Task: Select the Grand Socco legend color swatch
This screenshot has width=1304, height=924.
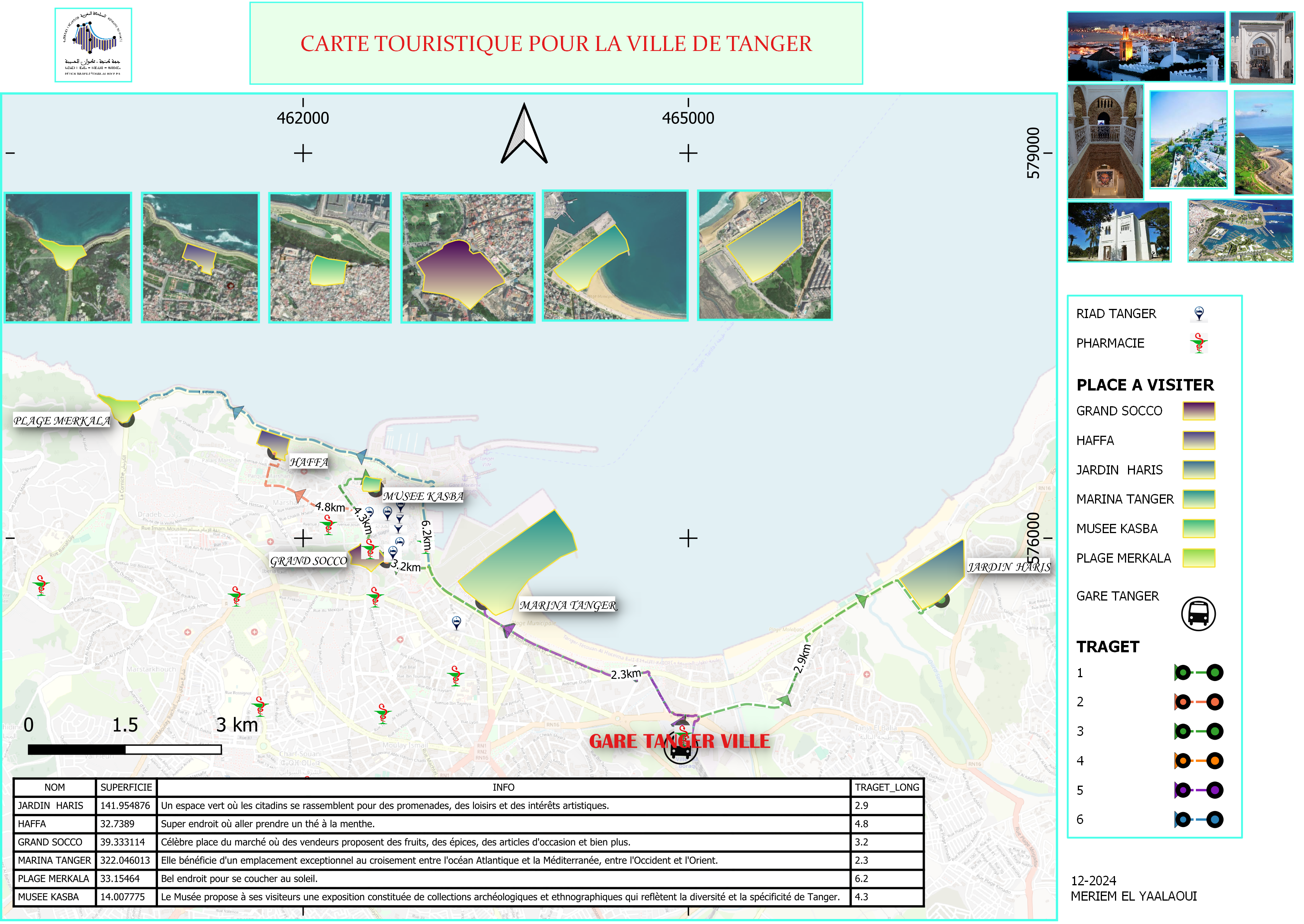Action: (1199, 411)
